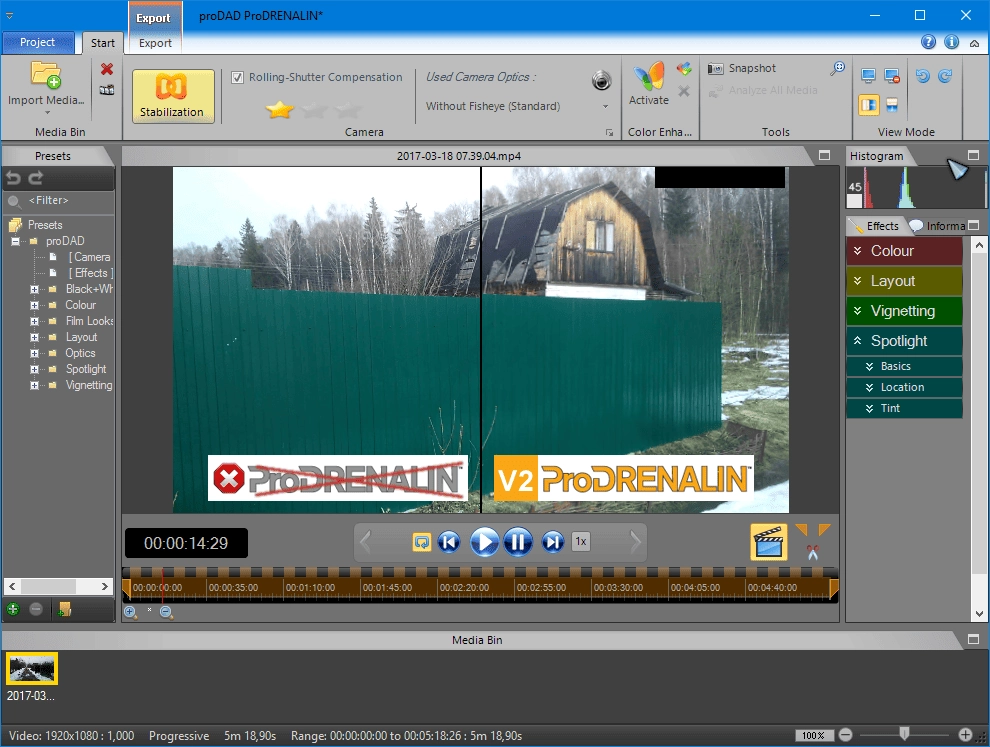Click the clapperboard export video icon
The width and height of the screenshot is (990, 747).
coord(768,542)
